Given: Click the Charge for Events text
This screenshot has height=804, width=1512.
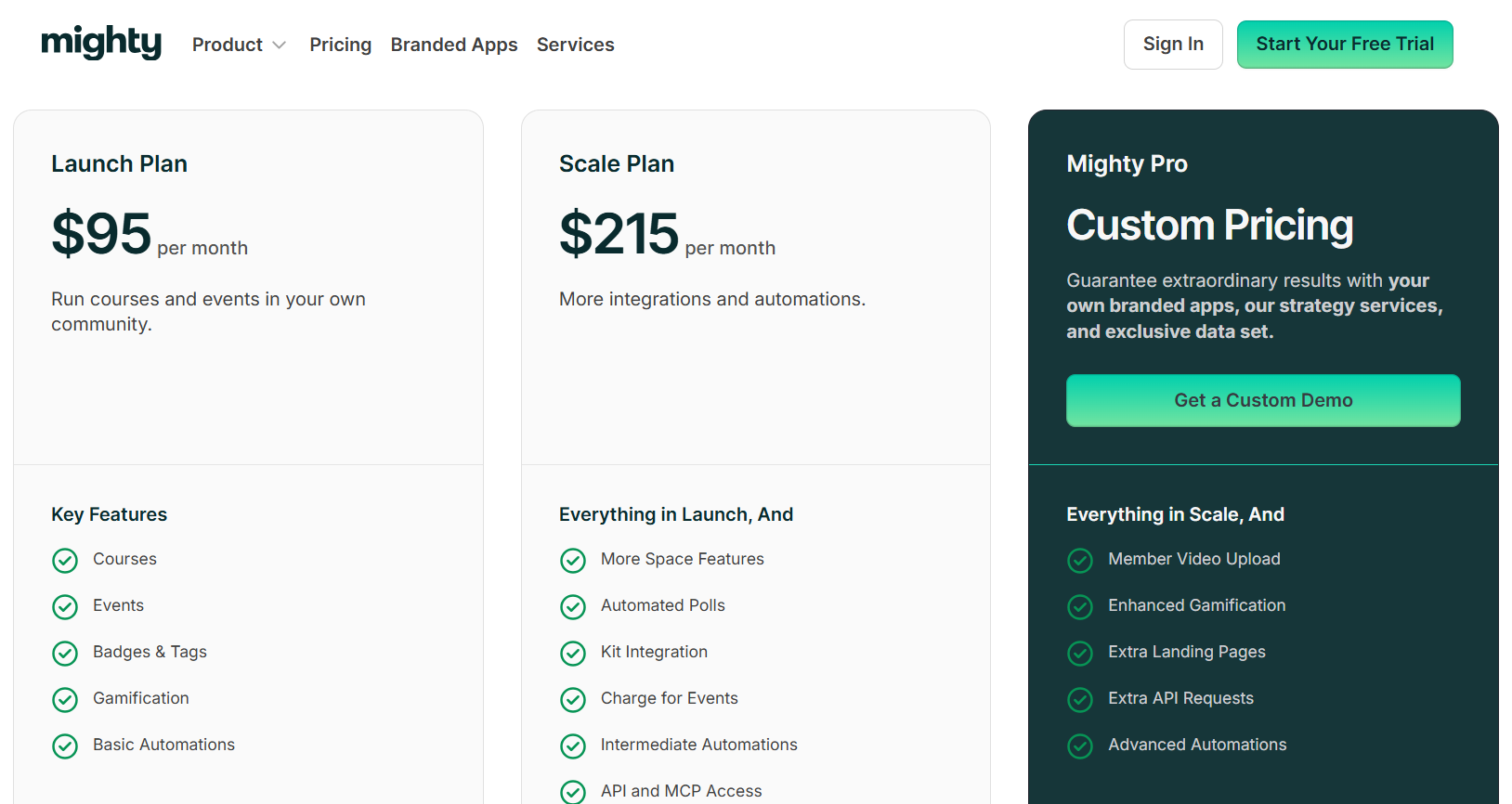Looking at the screenshot, I should [x=669, y=698].
